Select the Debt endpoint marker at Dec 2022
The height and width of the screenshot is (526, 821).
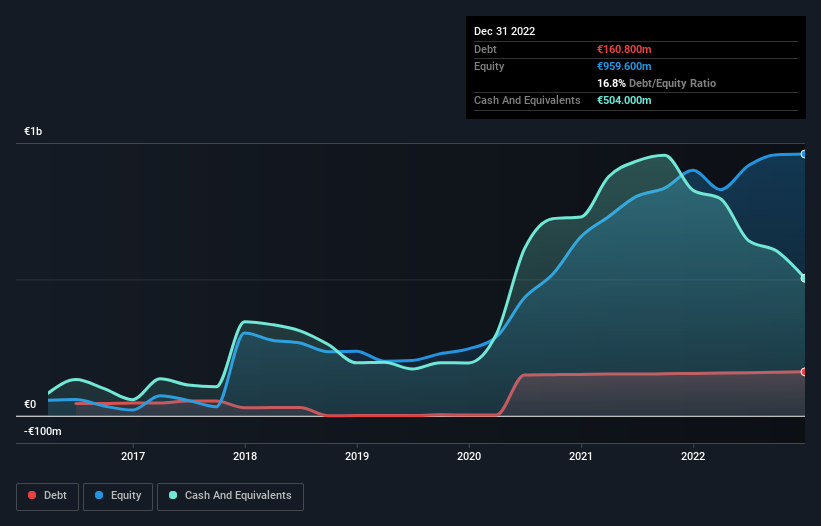[x=804, y=372]
